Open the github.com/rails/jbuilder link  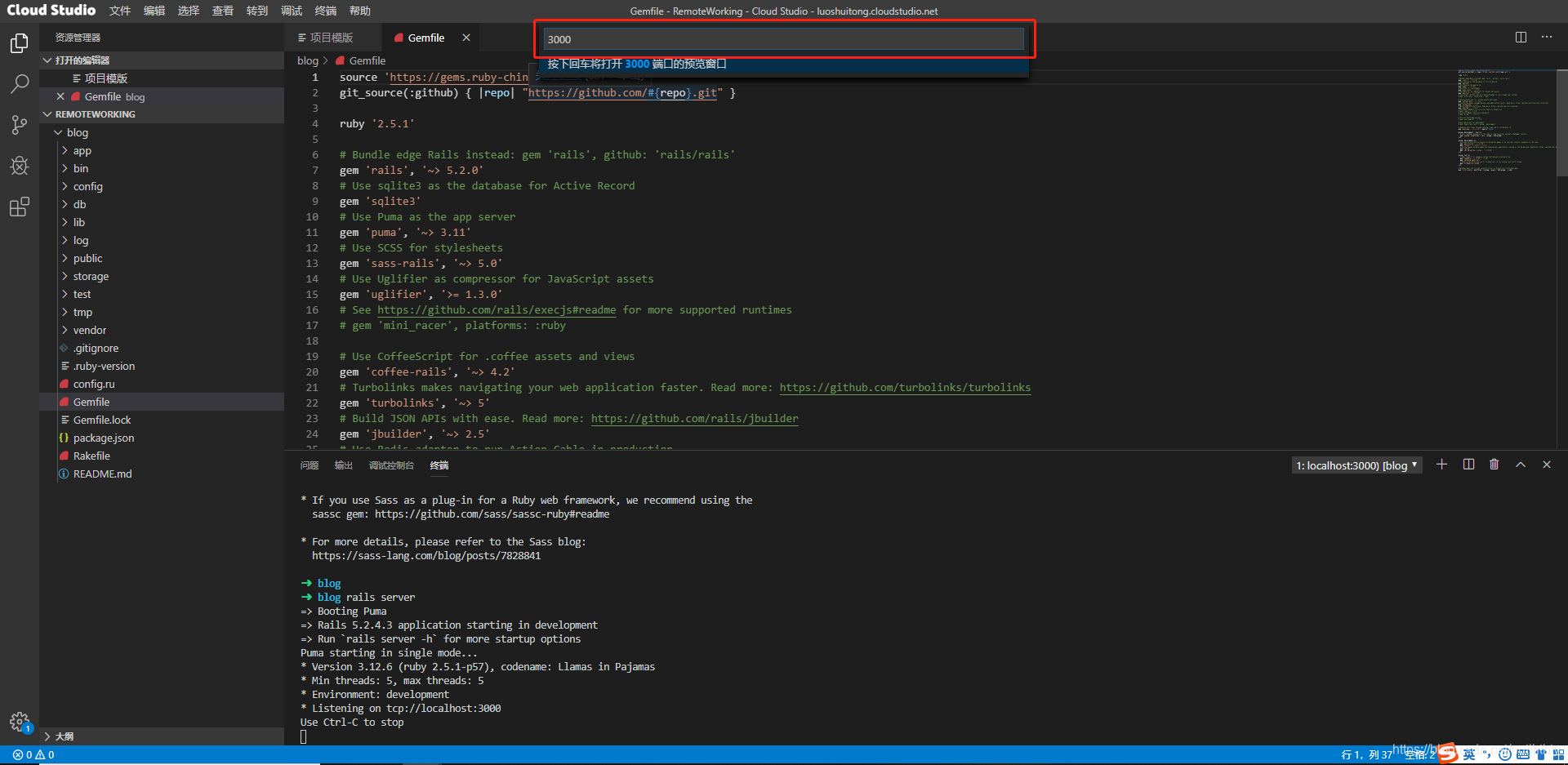(695, 419)
